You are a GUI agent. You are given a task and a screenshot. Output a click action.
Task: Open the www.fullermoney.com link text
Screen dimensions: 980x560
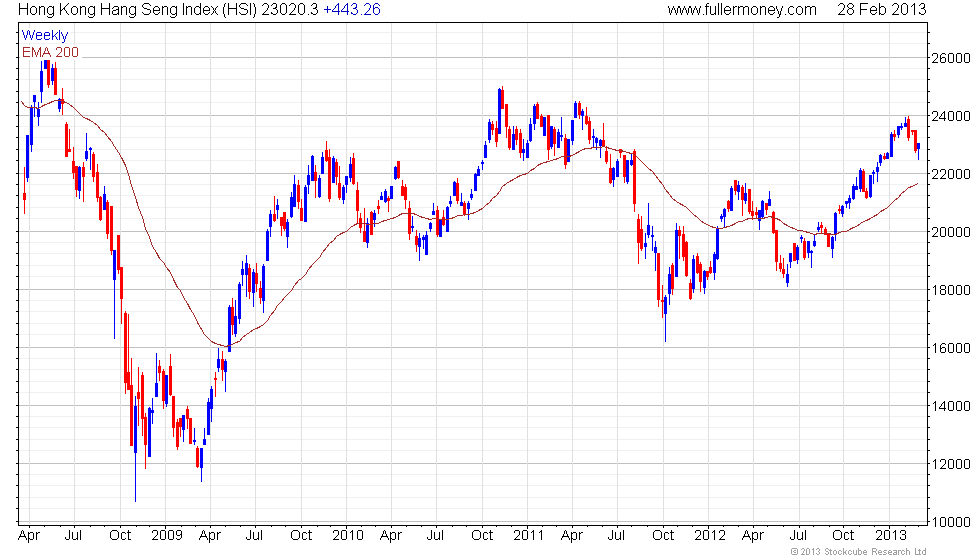point(742,9)
